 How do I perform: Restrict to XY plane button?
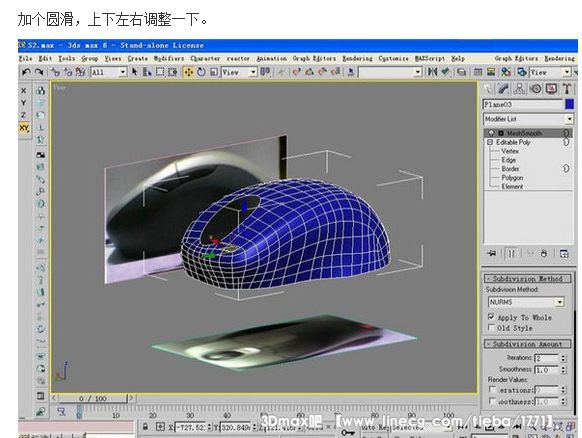(x=24, y=128)
